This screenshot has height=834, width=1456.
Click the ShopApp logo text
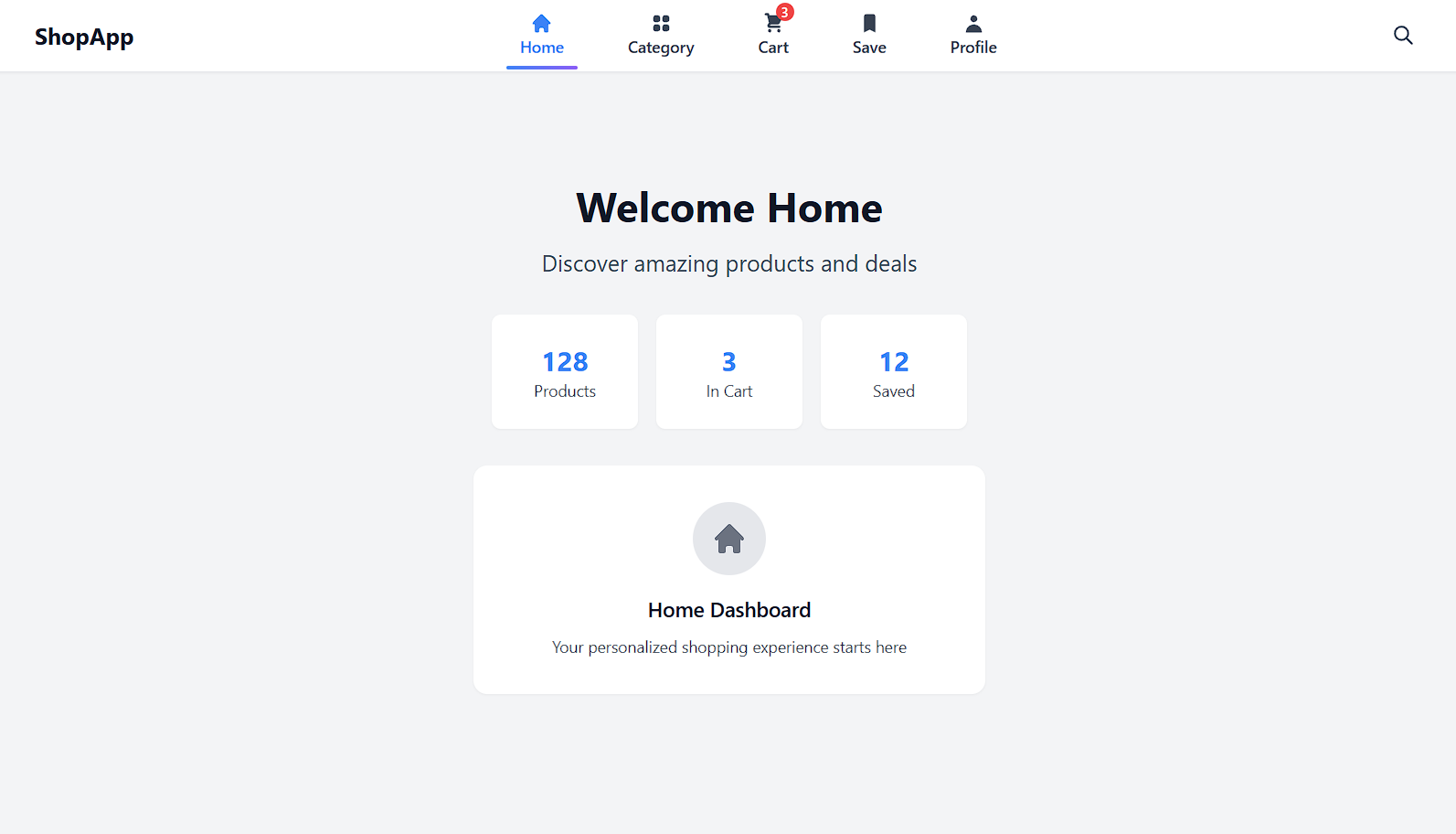[84, 37]
